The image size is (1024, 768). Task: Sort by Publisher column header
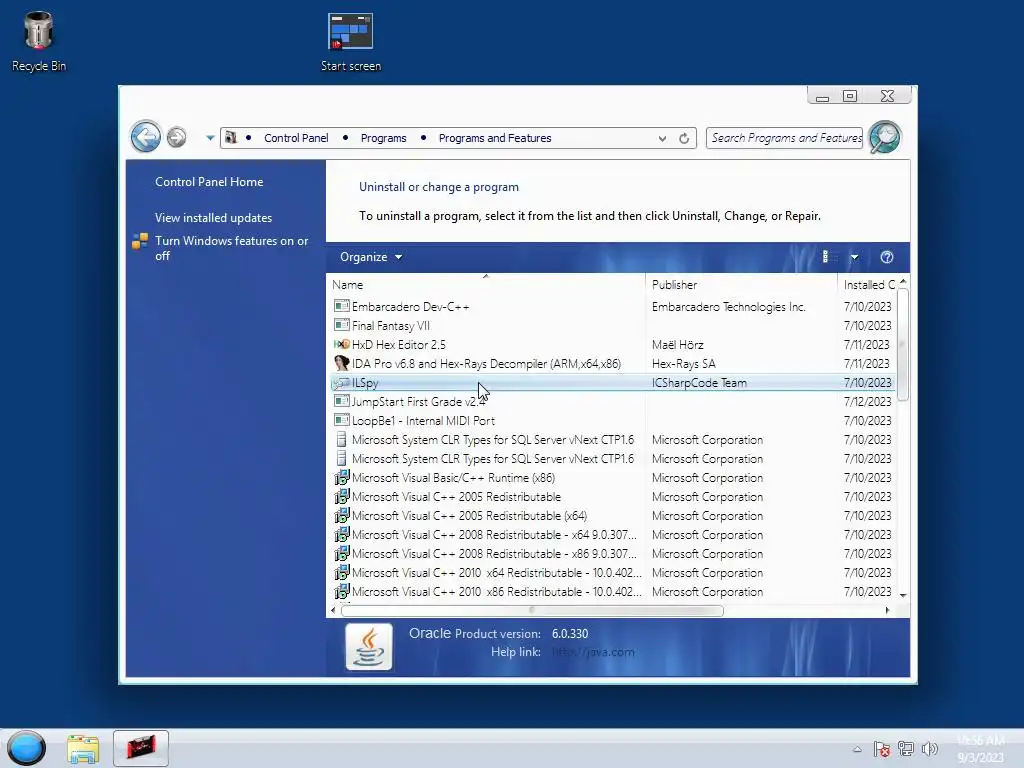741,285
